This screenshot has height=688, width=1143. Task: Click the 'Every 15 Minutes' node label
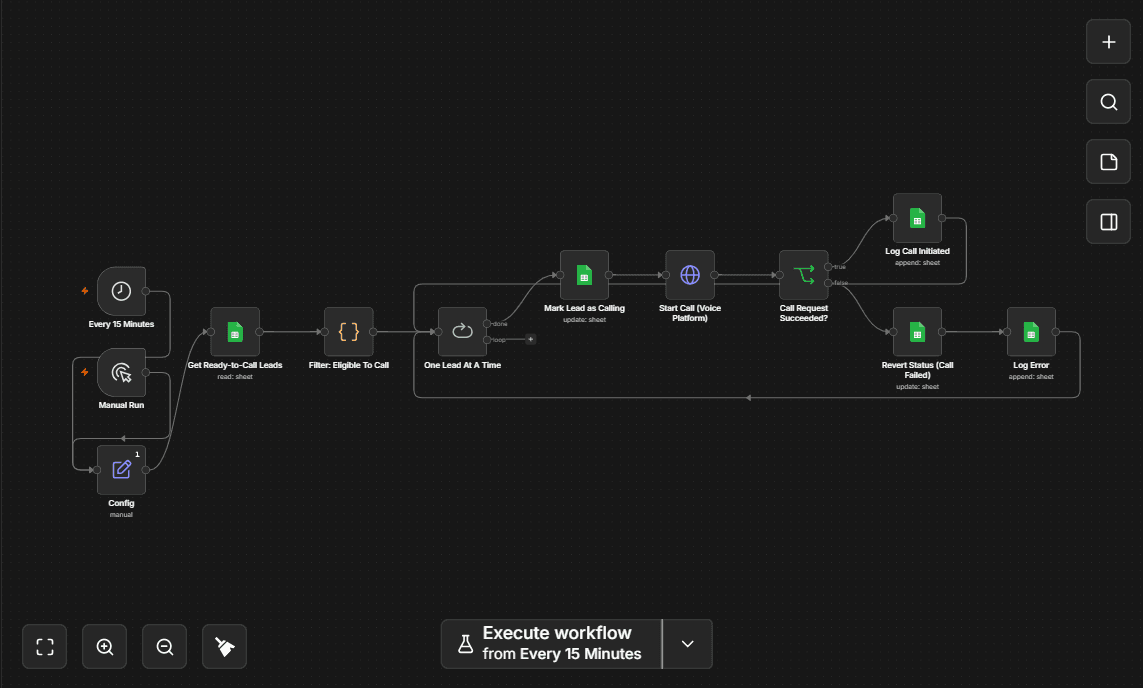(121, 324)
